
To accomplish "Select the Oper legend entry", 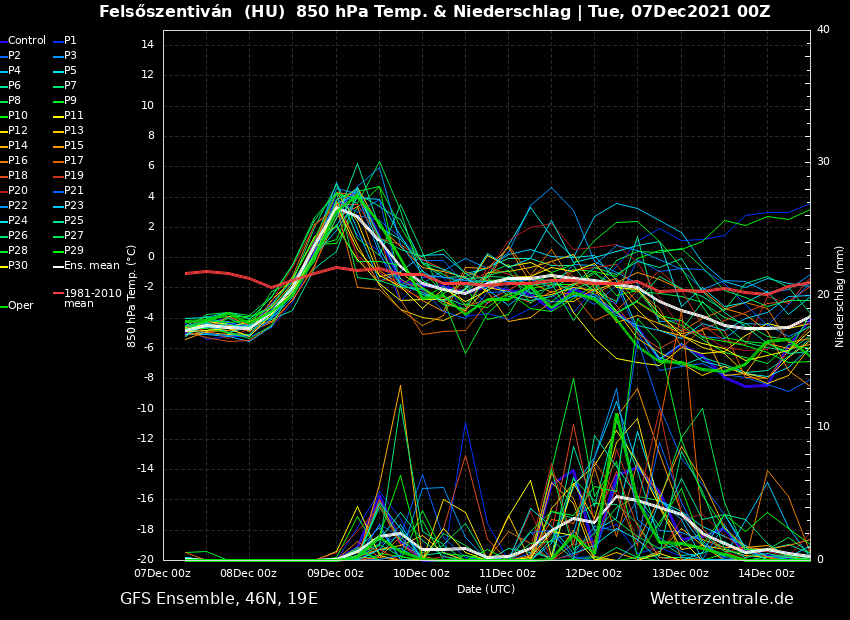I will click(x=21, y=306).
